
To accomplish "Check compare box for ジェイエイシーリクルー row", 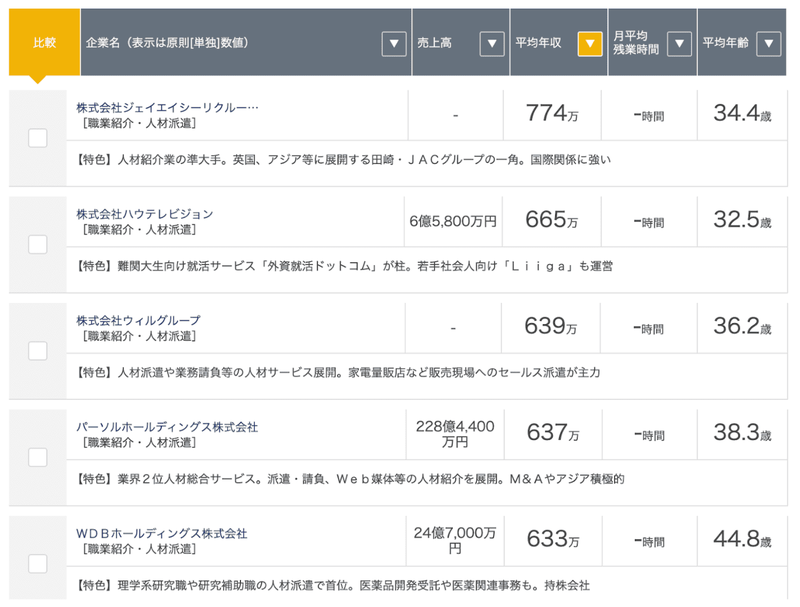I will coord(38,138).
